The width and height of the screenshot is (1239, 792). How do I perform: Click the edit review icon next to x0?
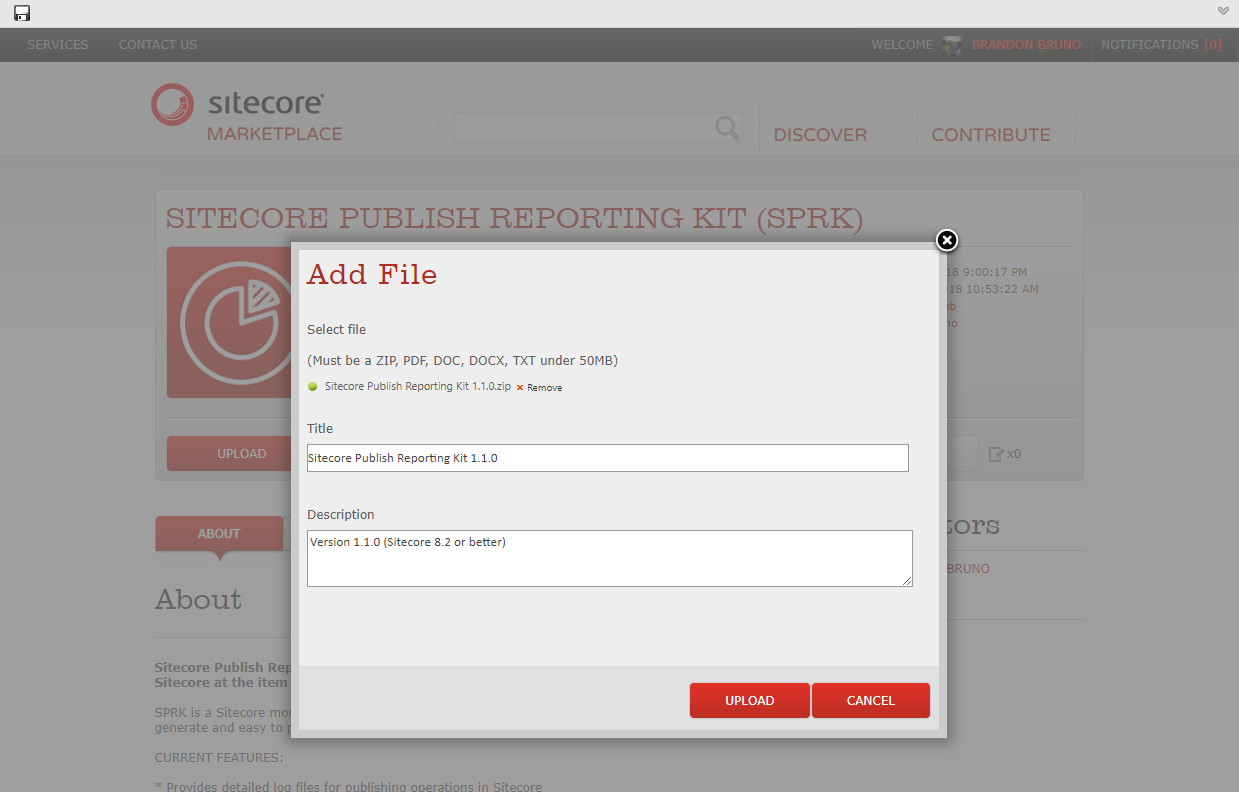pos(996,454)
